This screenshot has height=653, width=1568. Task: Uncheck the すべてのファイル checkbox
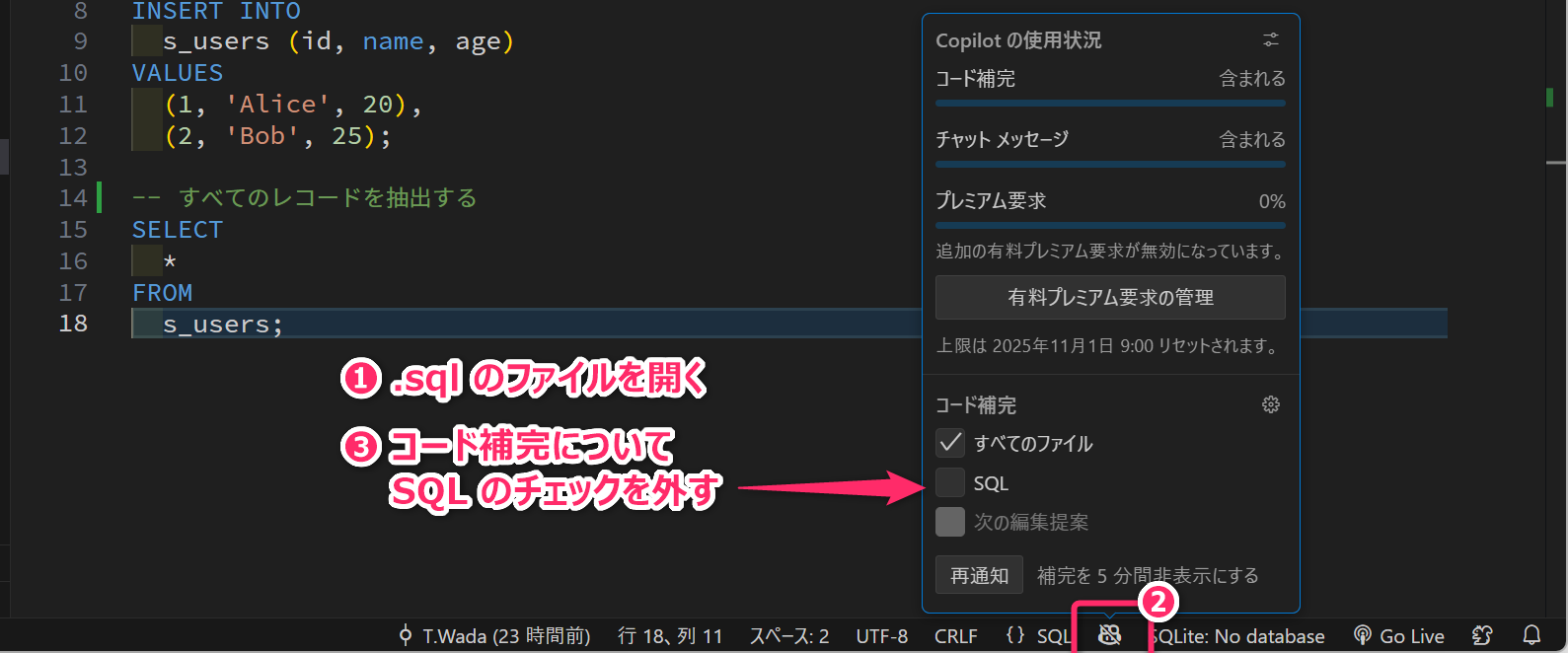[950, 443]
